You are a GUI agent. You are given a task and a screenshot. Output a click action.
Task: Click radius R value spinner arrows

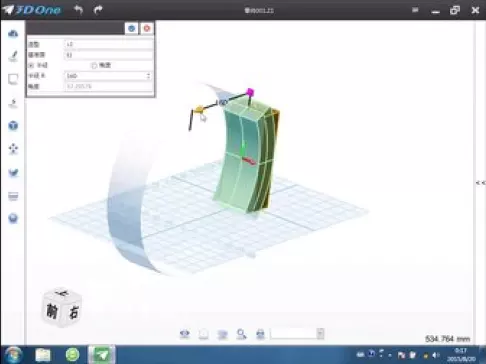tap(149, 76)
